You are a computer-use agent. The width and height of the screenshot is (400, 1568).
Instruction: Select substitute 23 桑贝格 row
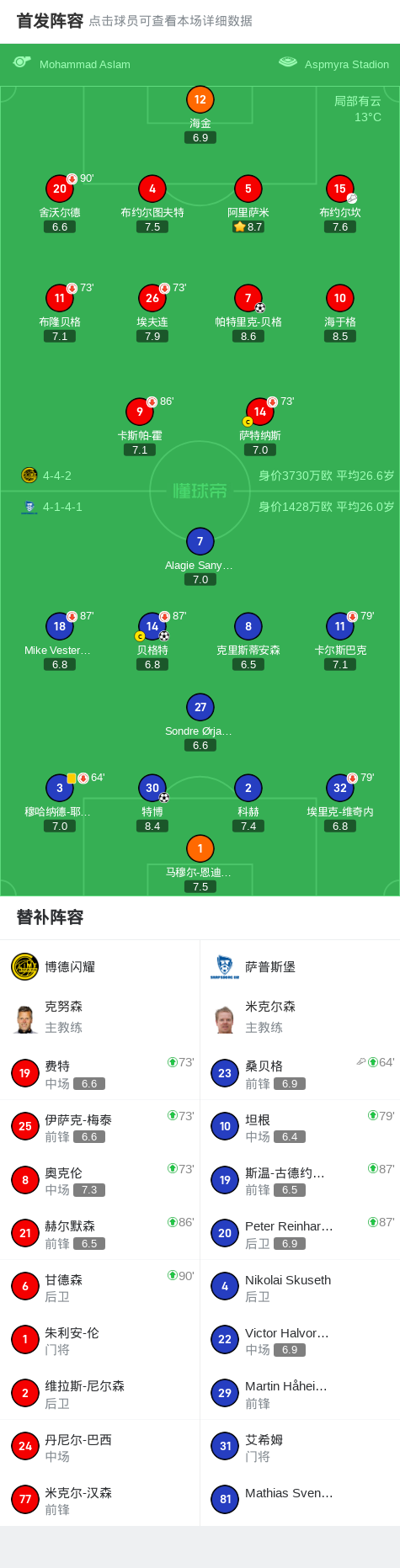[300, 1073]
